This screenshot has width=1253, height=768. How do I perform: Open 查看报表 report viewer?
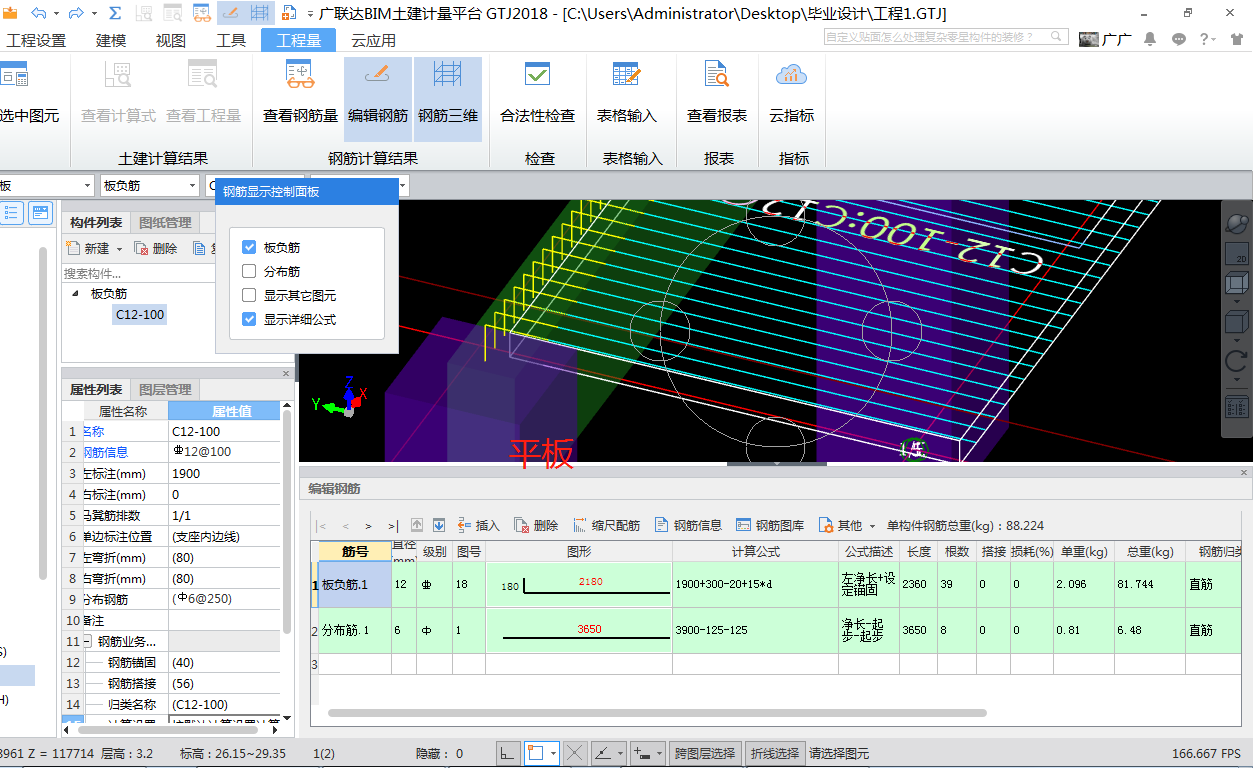tap(717, 92)
